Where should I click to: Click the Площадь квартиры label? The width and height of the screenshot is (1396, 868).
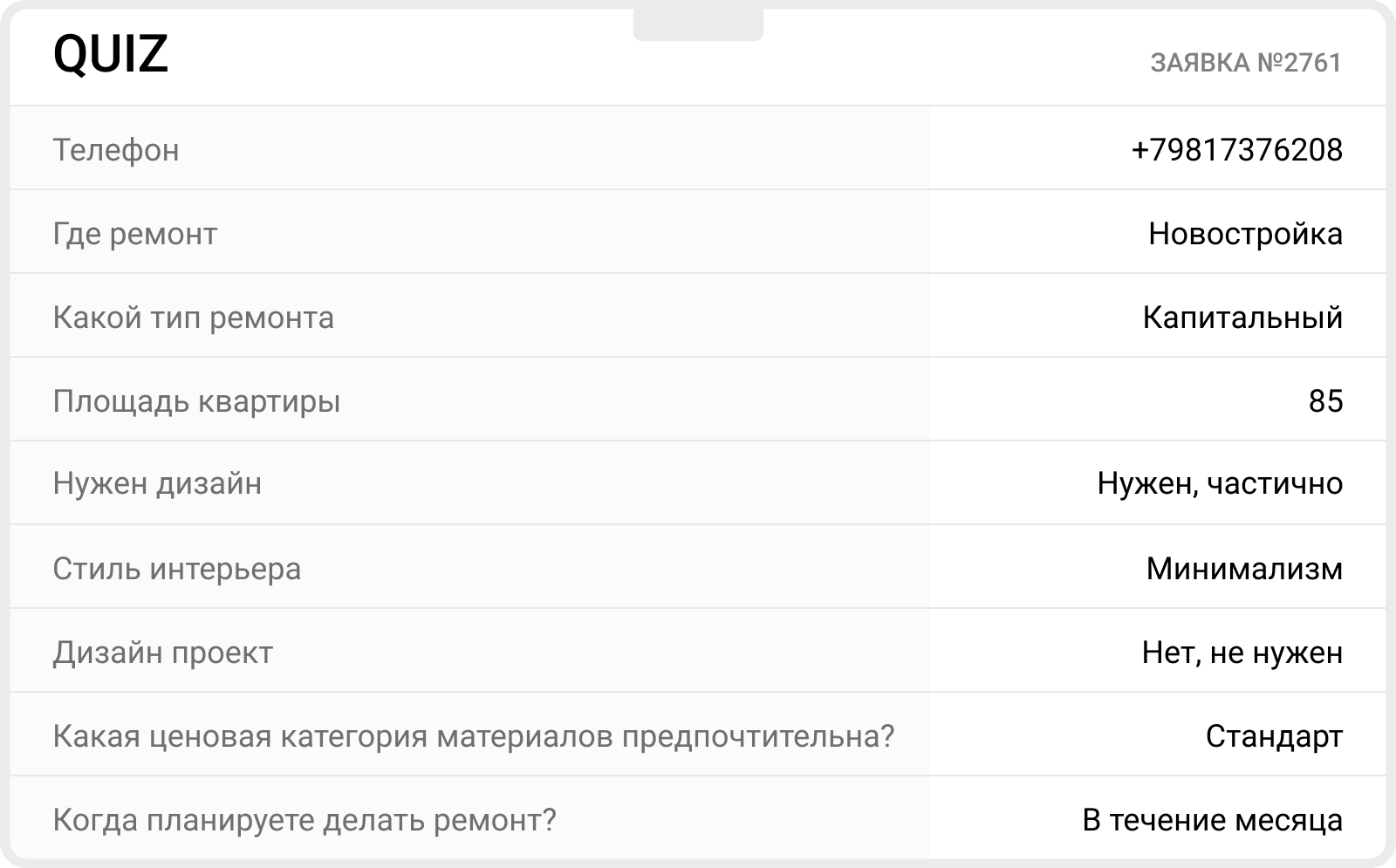tap(197, 401)
